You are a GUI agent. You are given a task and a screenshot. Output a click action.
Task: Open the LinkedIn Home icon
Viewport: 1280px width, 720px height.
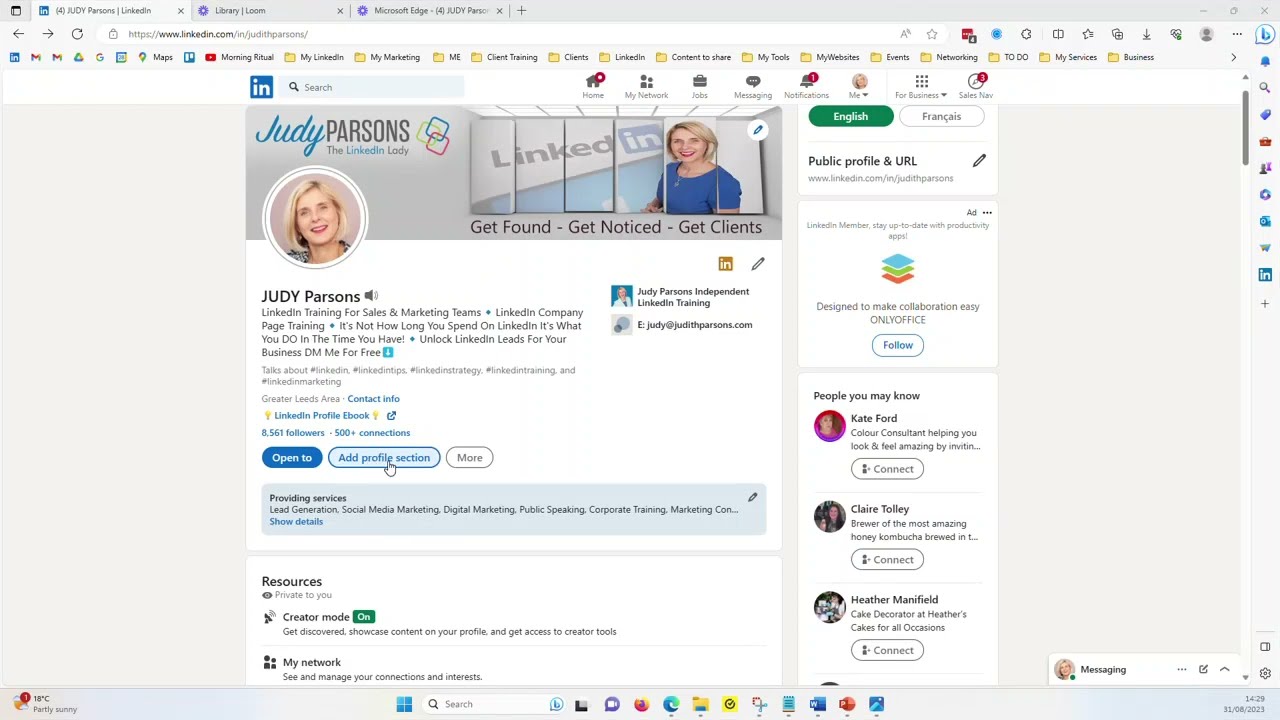(x=593, y=86)
